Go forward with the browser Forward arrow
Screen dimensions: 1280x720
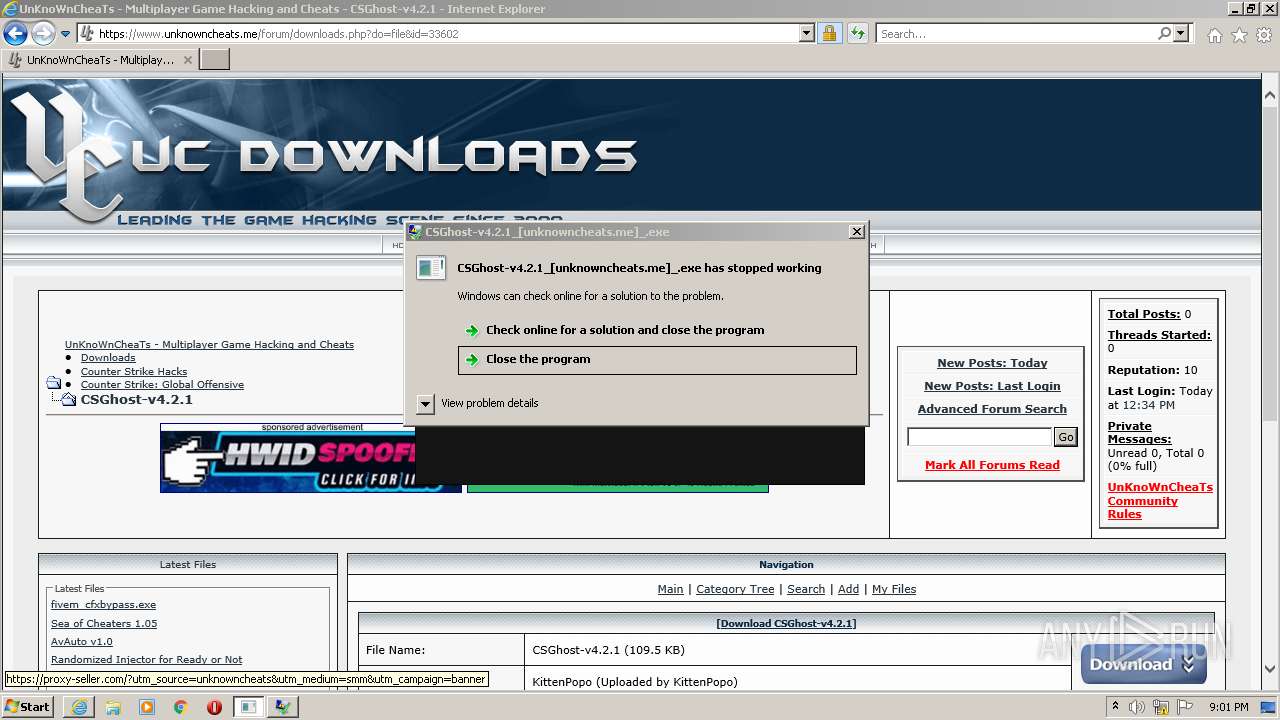click(x=43, y=34)
